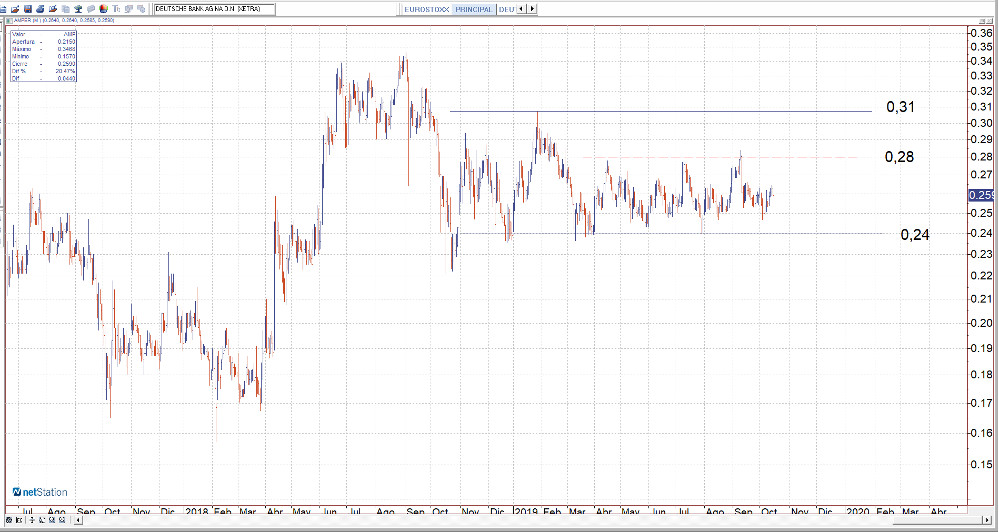The width and height of the screenshot is (999, 532).
Task: Click the 'Máximo' row in the info box
Action: pyautogui.click(x=43, y=49)
